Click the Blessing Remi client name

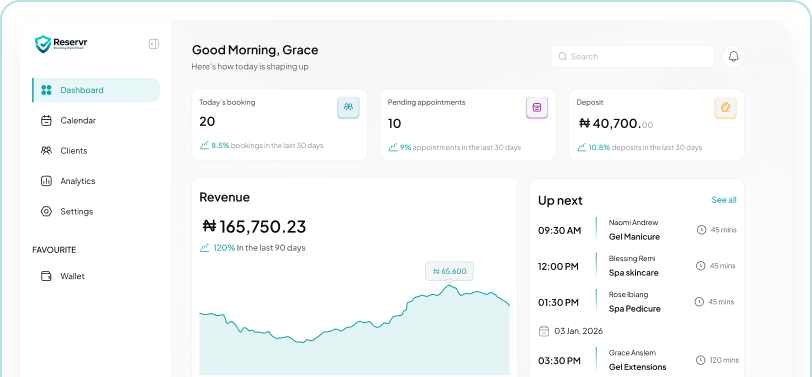(x=633, y=258)
